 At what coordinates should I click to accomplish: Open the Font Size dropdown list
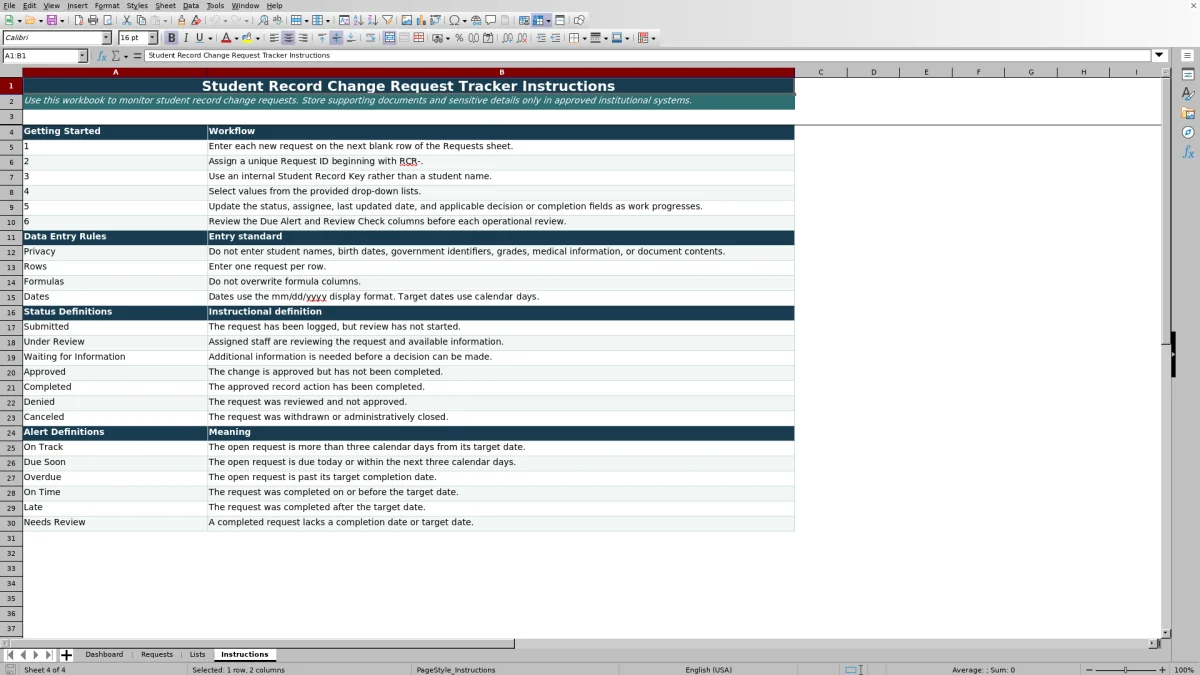153,38
